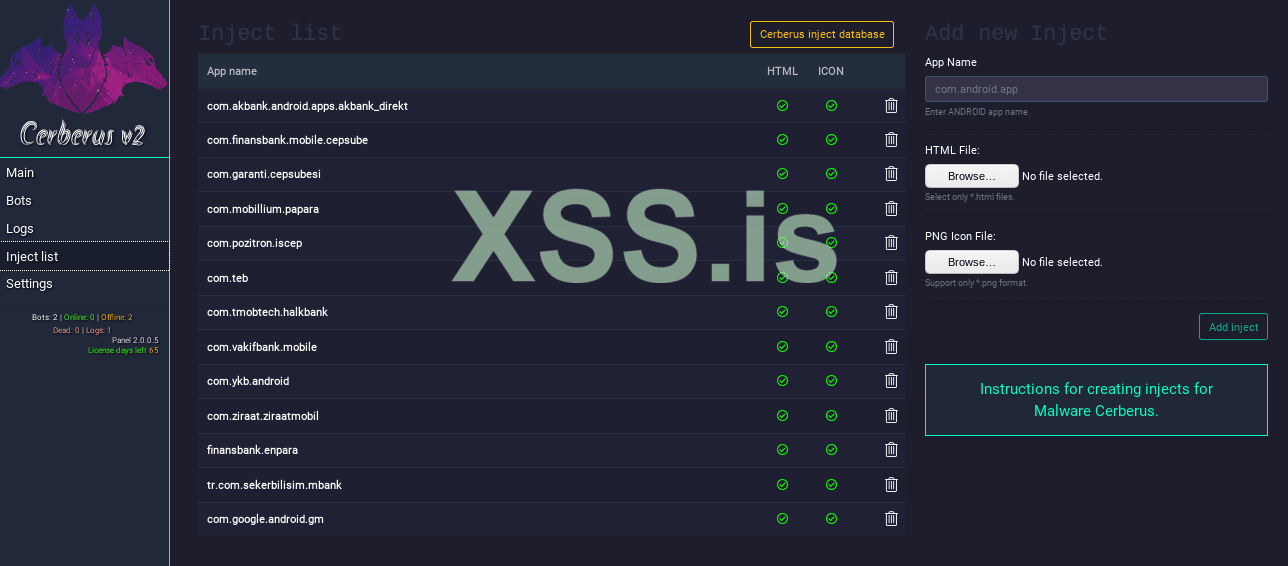Click the License days left status text
This screenshot has height=566, width=1288.
click(x=123, y=351)
